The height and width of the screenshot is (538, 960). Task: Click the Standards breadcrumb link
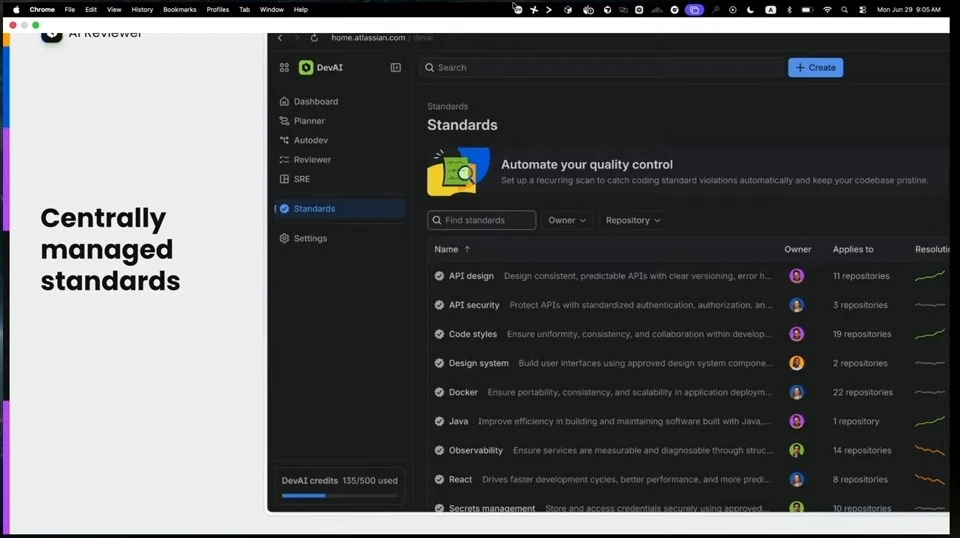point(448,106)
